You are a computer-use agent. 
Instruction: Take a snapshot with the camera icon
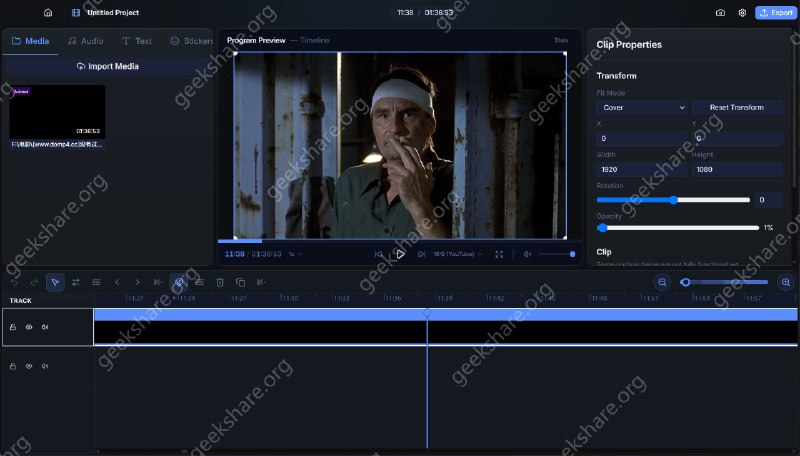pos(720,13)
